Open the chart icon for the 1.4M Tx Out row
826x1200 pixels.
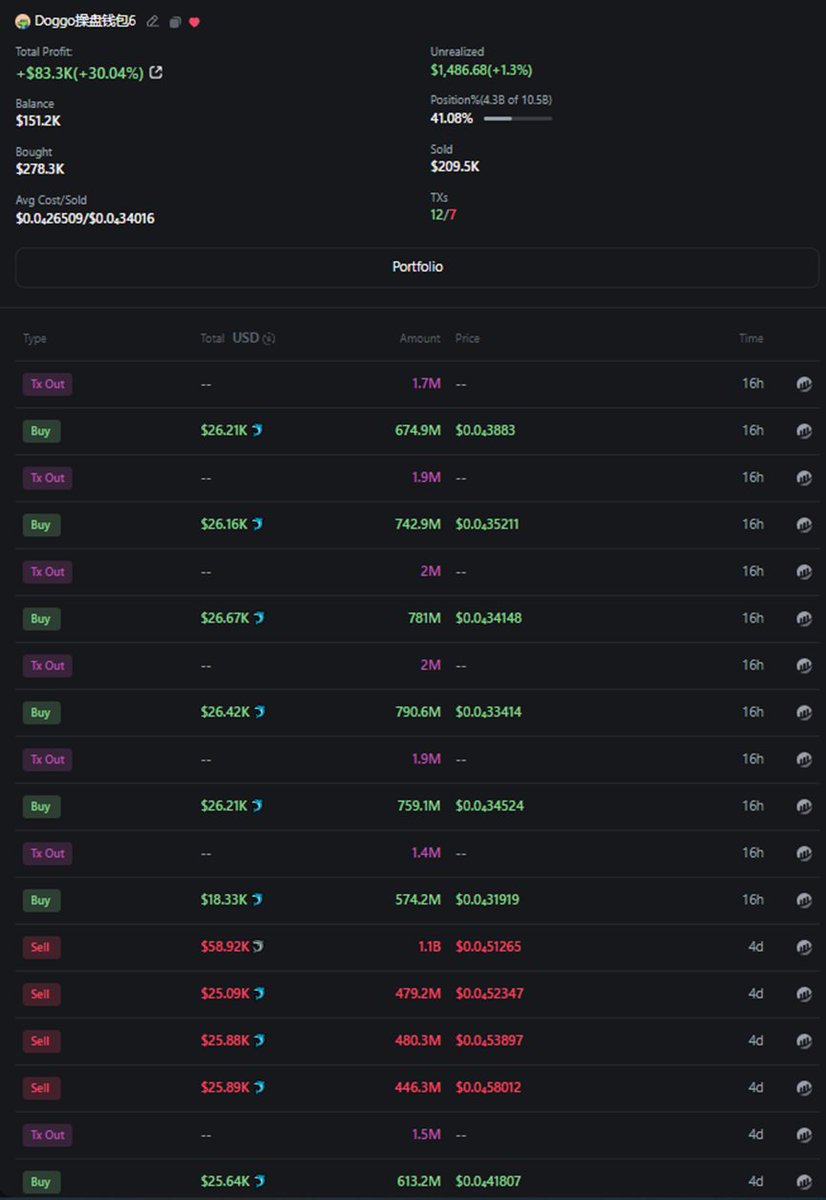tap(804, 854)
